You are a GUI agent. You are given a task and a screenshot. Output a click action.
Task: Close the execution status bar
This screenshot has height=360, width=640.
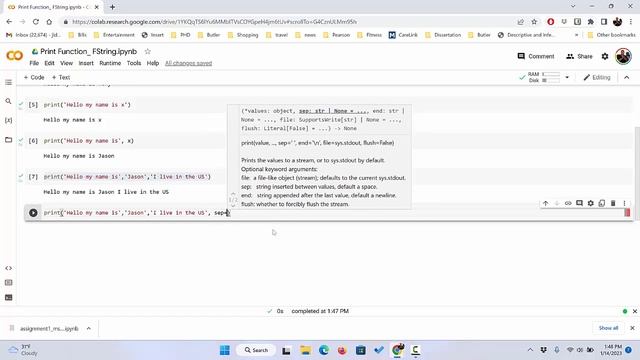coord(635,311)
